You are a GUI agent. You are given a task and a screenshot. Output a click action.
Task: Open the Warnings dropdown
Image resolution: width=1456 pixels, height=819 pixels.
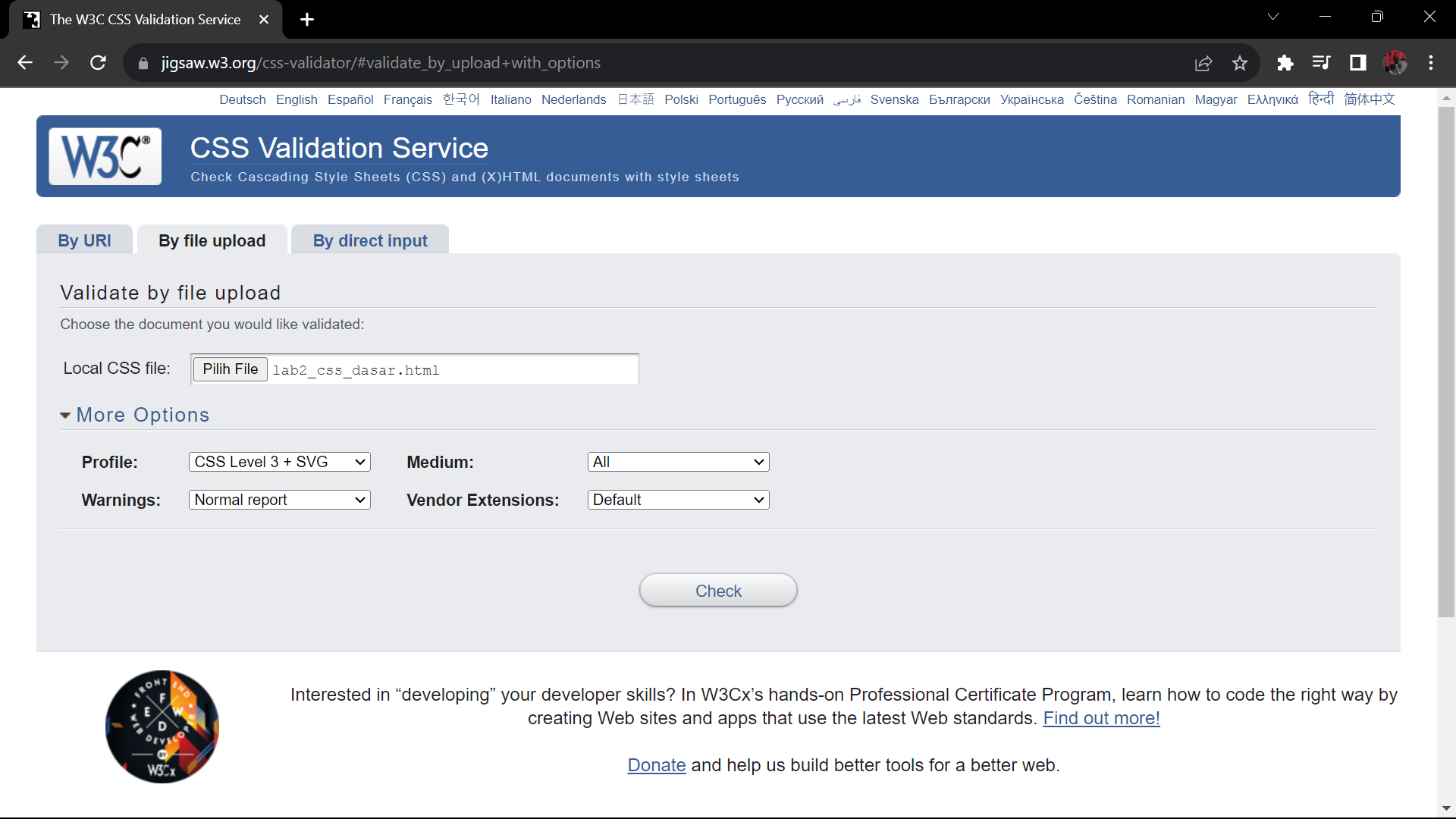(x=279, y=500)
